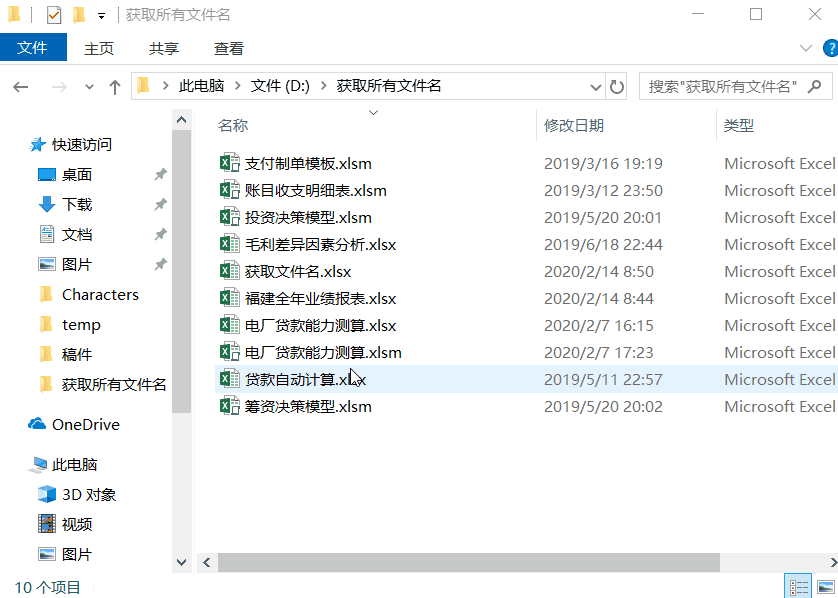The width and height of the screenshot is (838, 598).
Task: Open 视频 in navigation pane
Action: click(x=77, y=524)
